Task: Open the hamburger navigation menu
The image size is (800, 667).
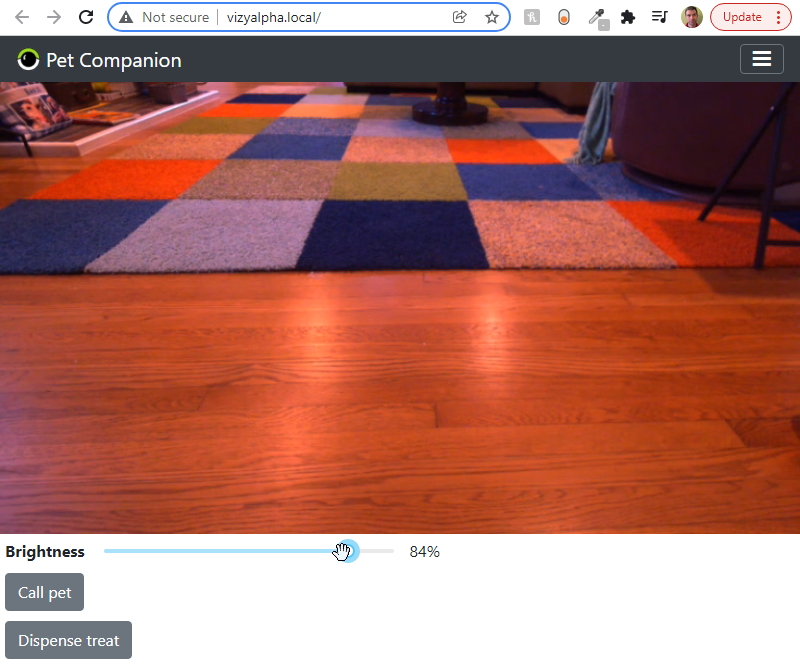Action: click(761, 60)
